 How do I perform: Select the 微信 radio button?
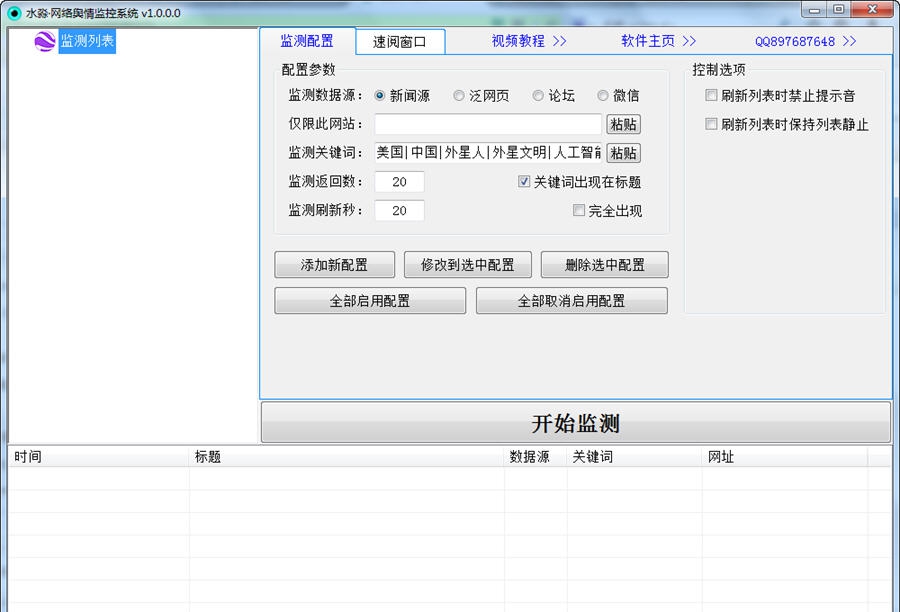point(603,96)
